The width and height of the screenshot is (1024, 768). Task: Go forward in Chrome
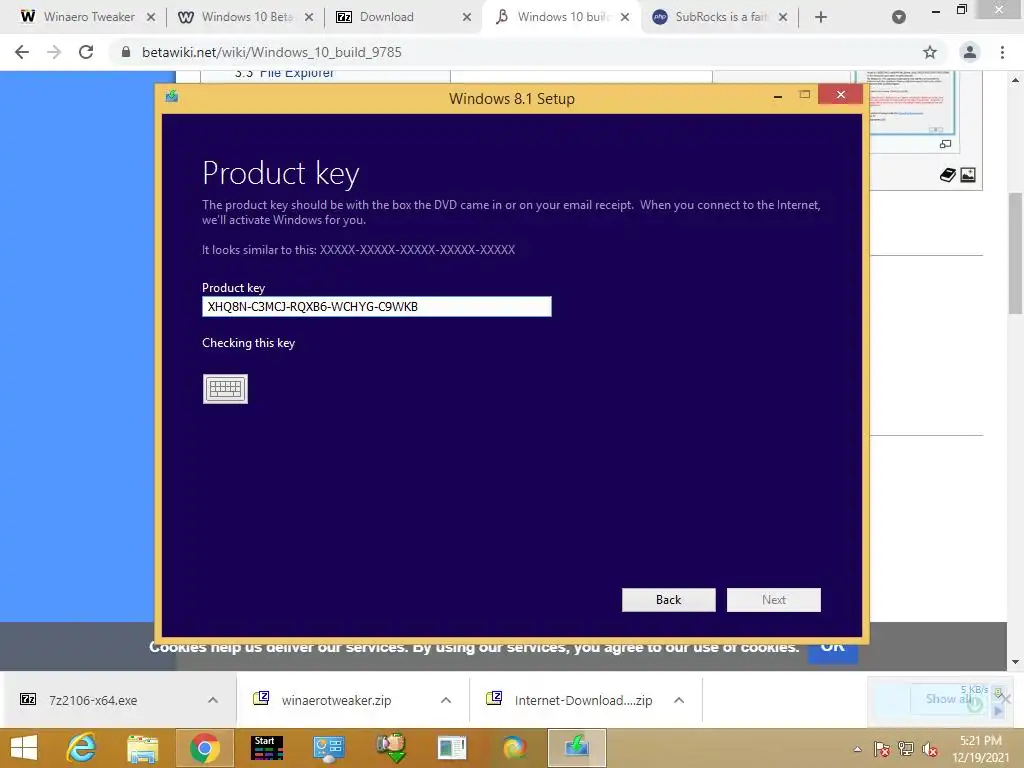click(x=54, y=52)
